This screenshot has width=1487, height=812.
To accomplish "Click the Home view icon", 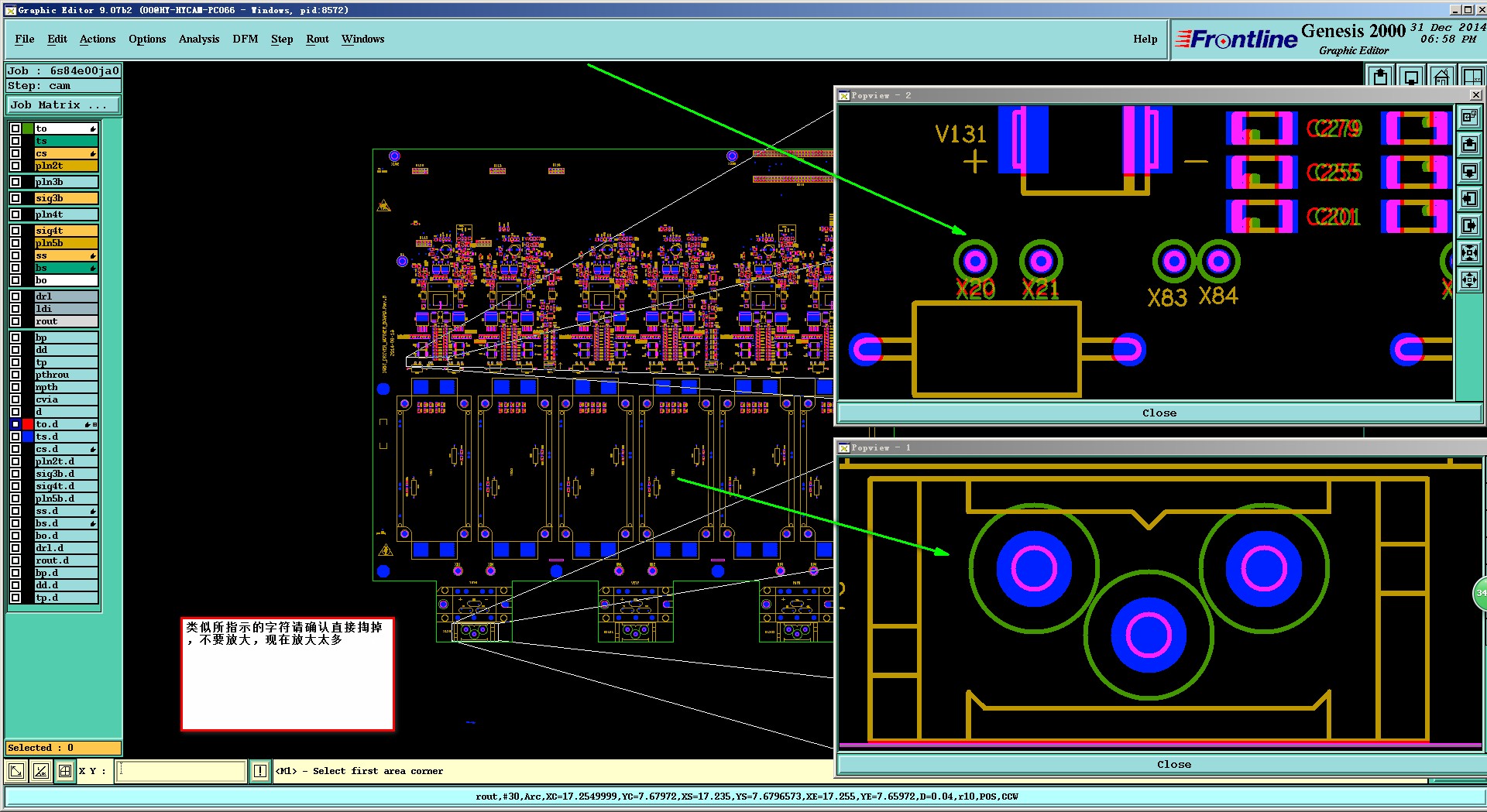I will pos(1441,76).
